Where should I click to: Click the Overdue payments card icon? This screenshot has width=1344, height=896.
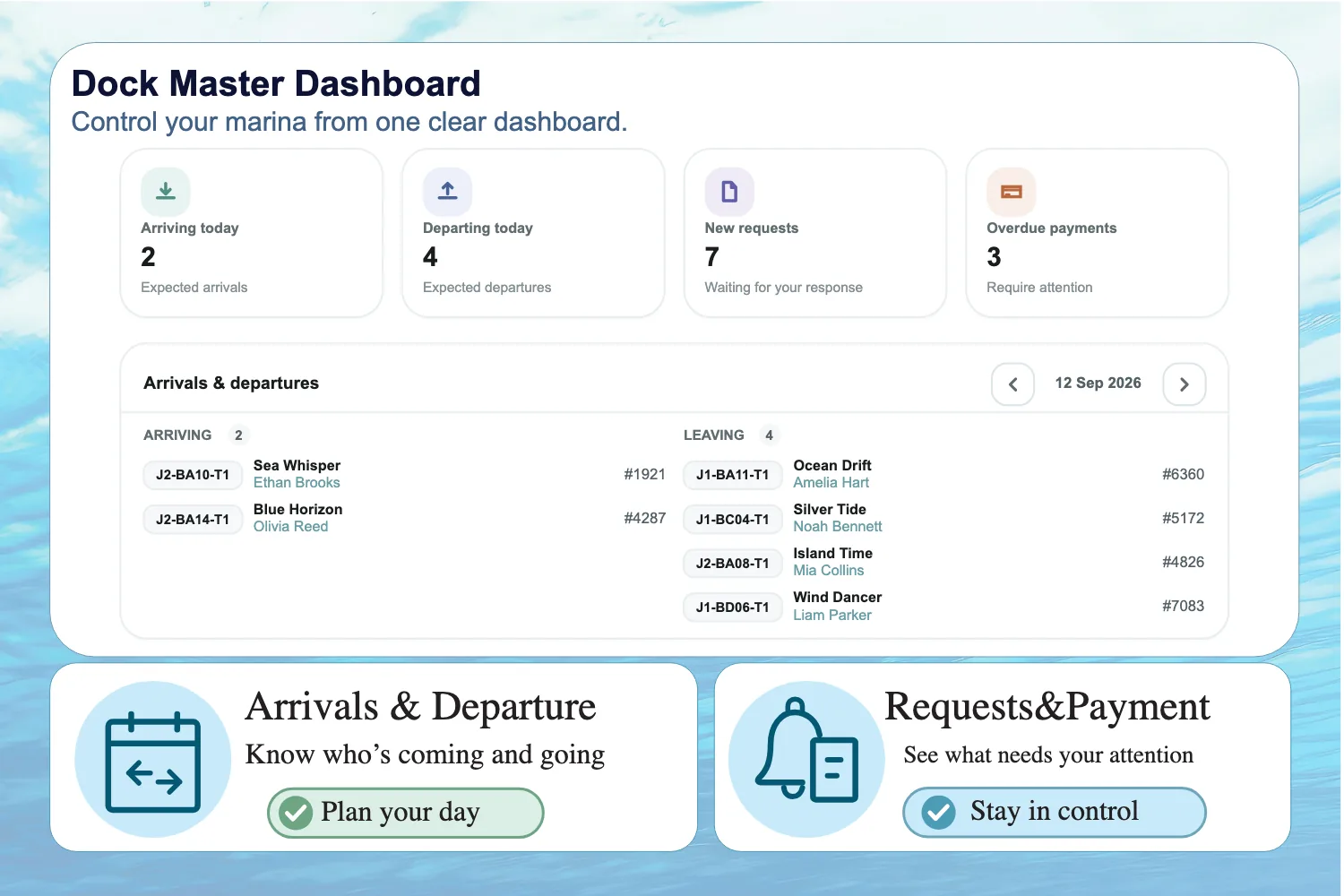point(1012,192)
